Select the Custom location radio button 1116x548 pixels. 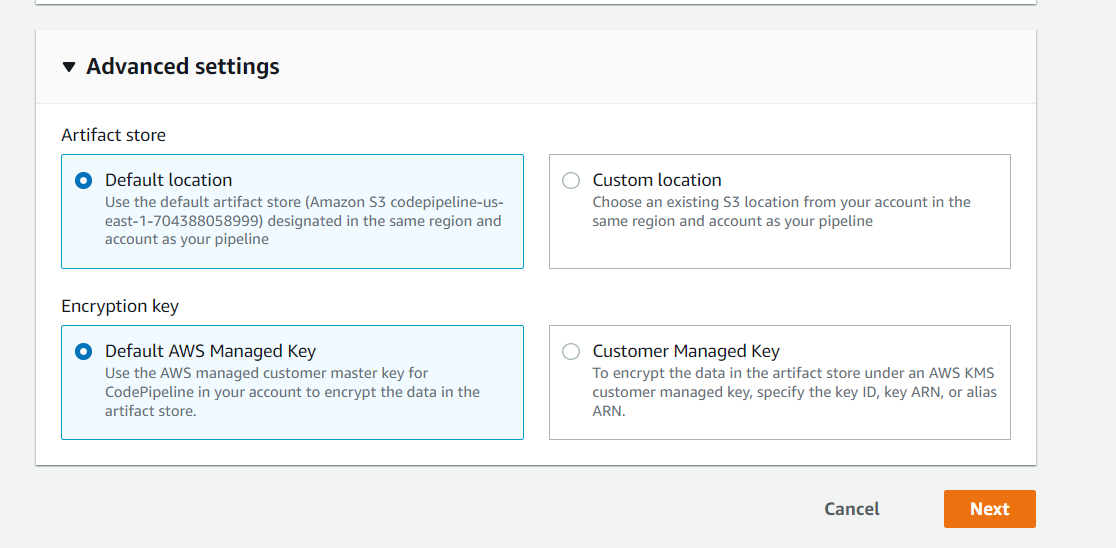[571, 181]
